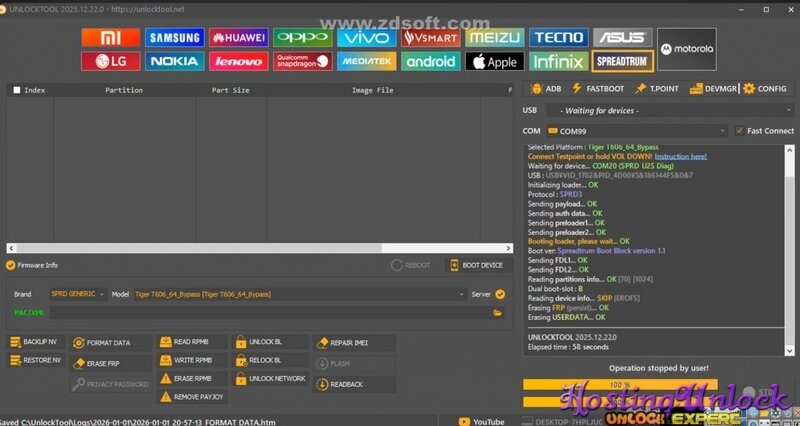Screen dimensions: 800x426
Task: Browse for PAC/XML file with folder icon
Action: 497,312
